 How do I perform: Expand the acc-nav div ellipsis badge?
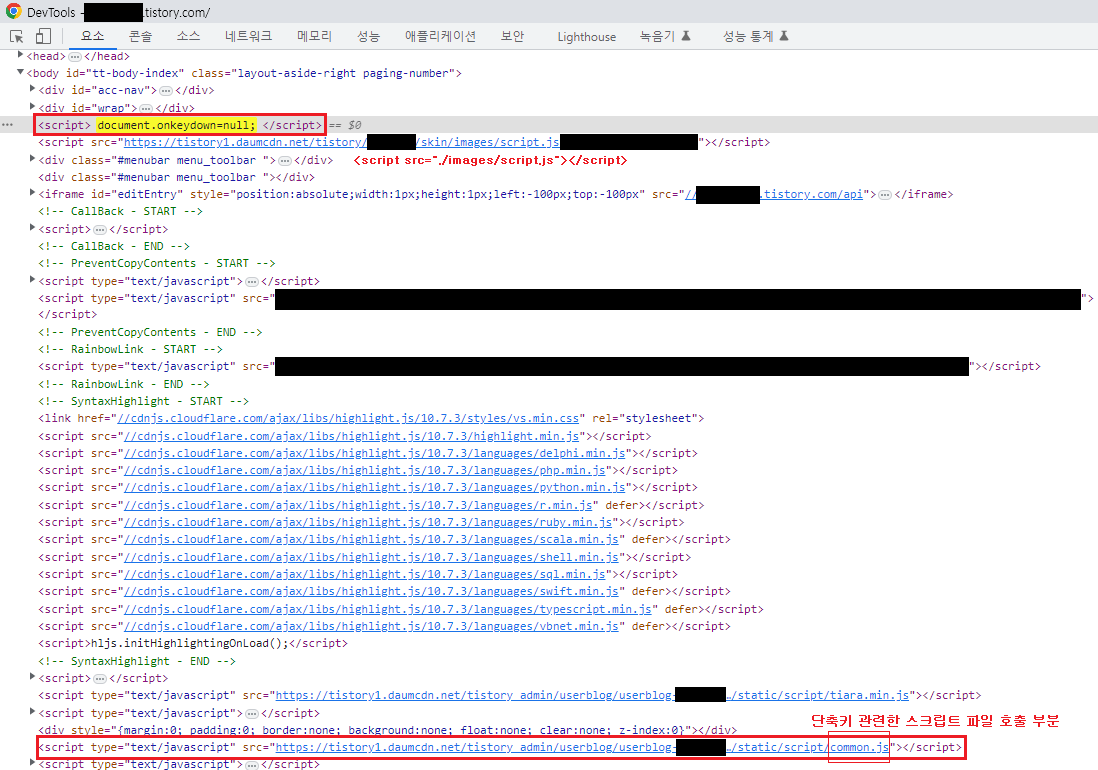pos(166,90)
